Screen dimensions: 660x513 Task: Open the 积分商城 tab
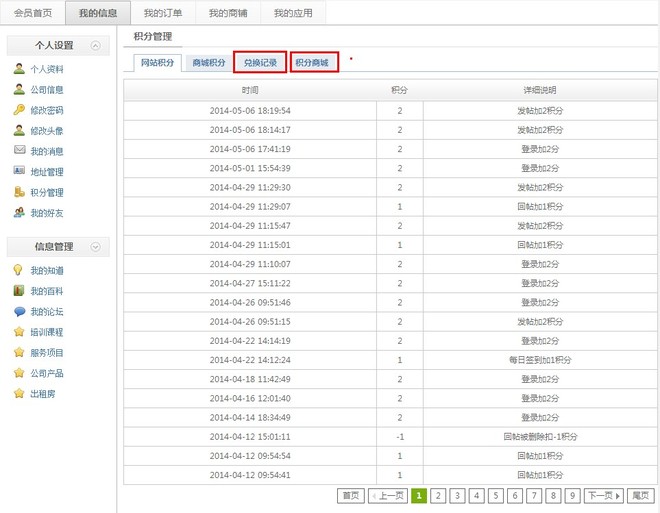(x=314, y=63)
